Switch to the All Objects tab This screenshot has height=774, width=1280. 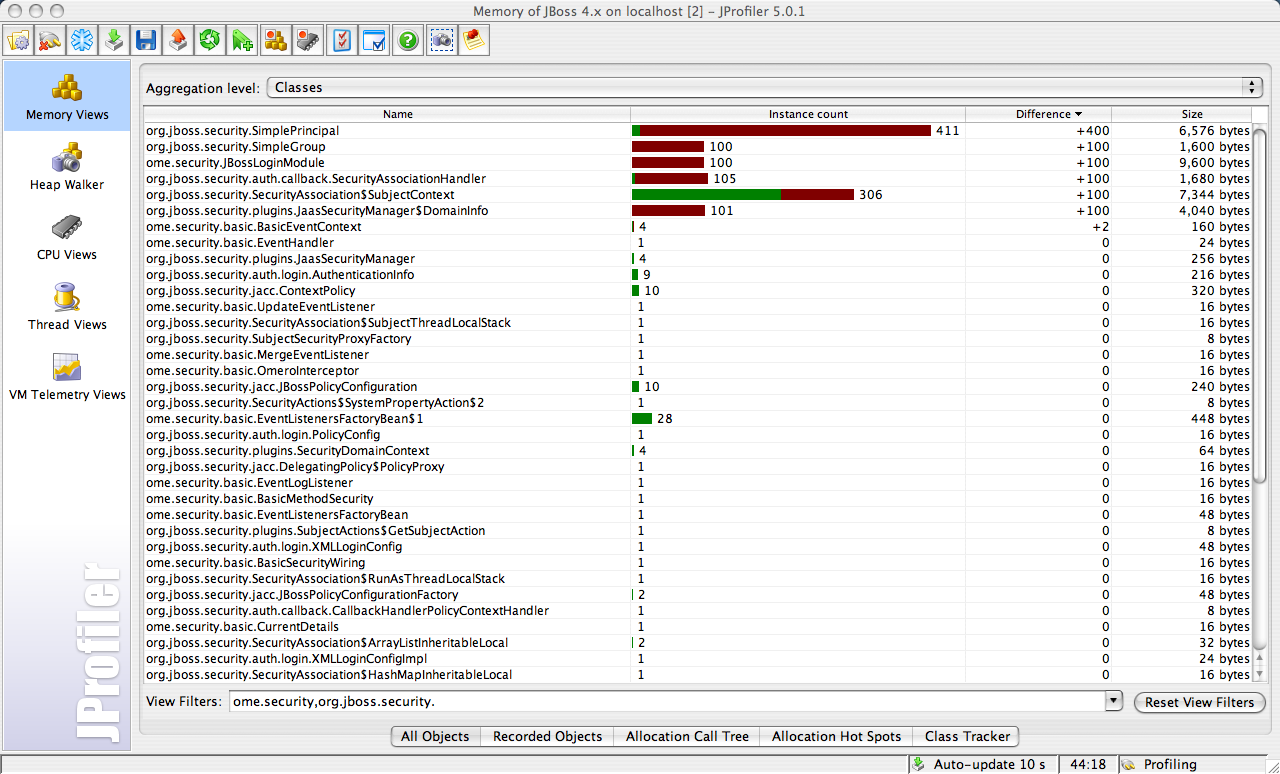click(x=435, y=736)
